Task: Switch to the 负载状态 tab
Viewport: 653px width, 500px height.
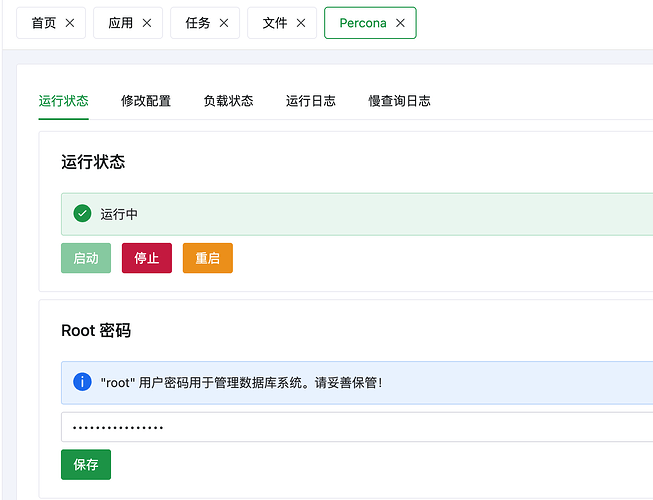Action: (x=228, y=101)
